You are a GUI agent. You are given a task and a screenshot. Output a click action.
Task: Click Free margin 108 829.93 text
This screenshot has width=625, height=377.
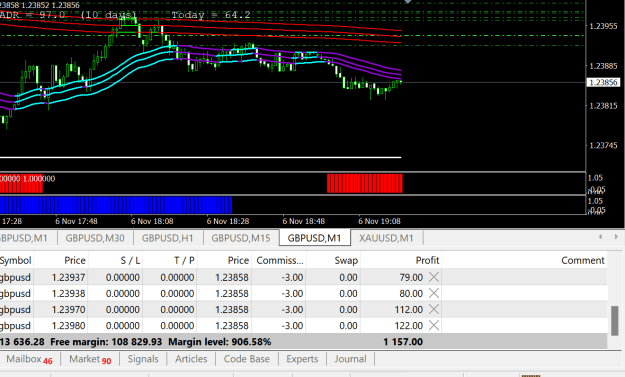pos(106,342)
